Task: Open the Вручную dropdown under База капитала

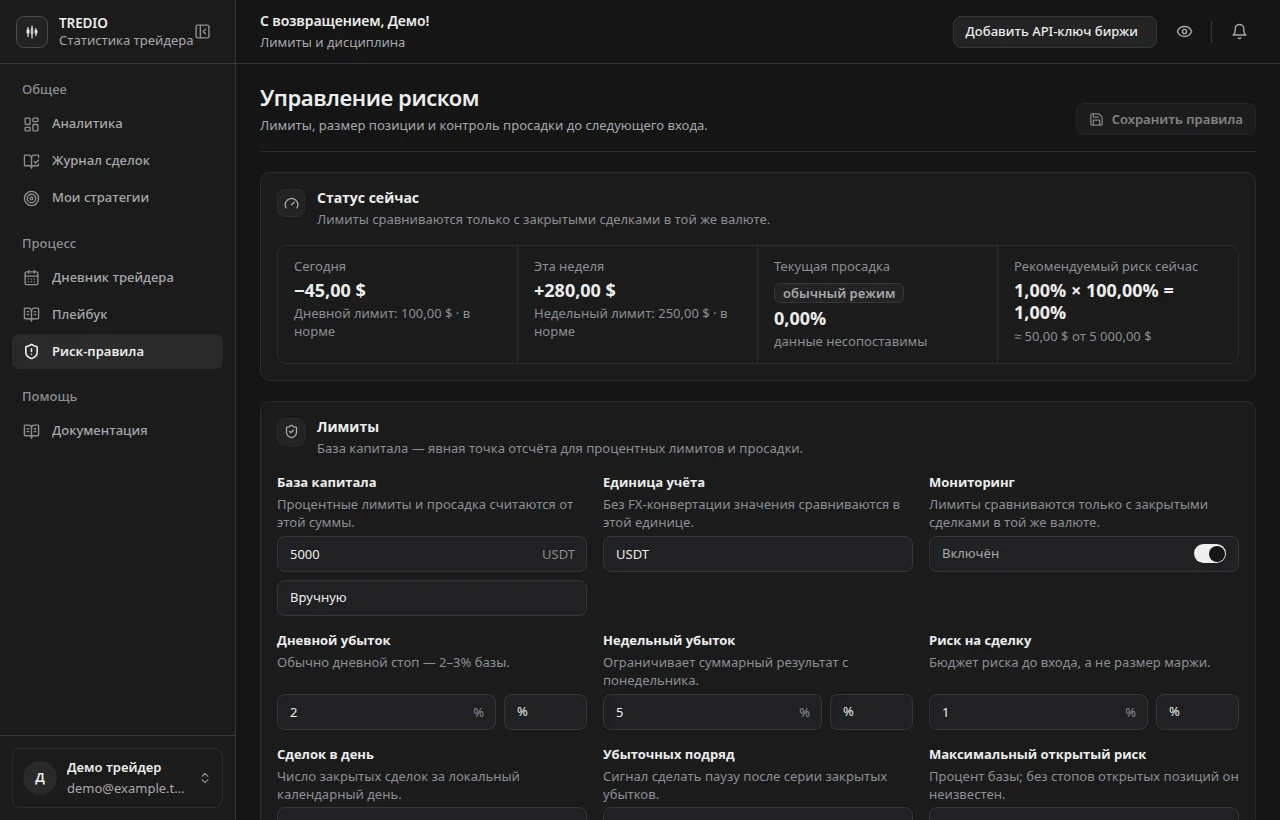Action: tap(432, 598)
